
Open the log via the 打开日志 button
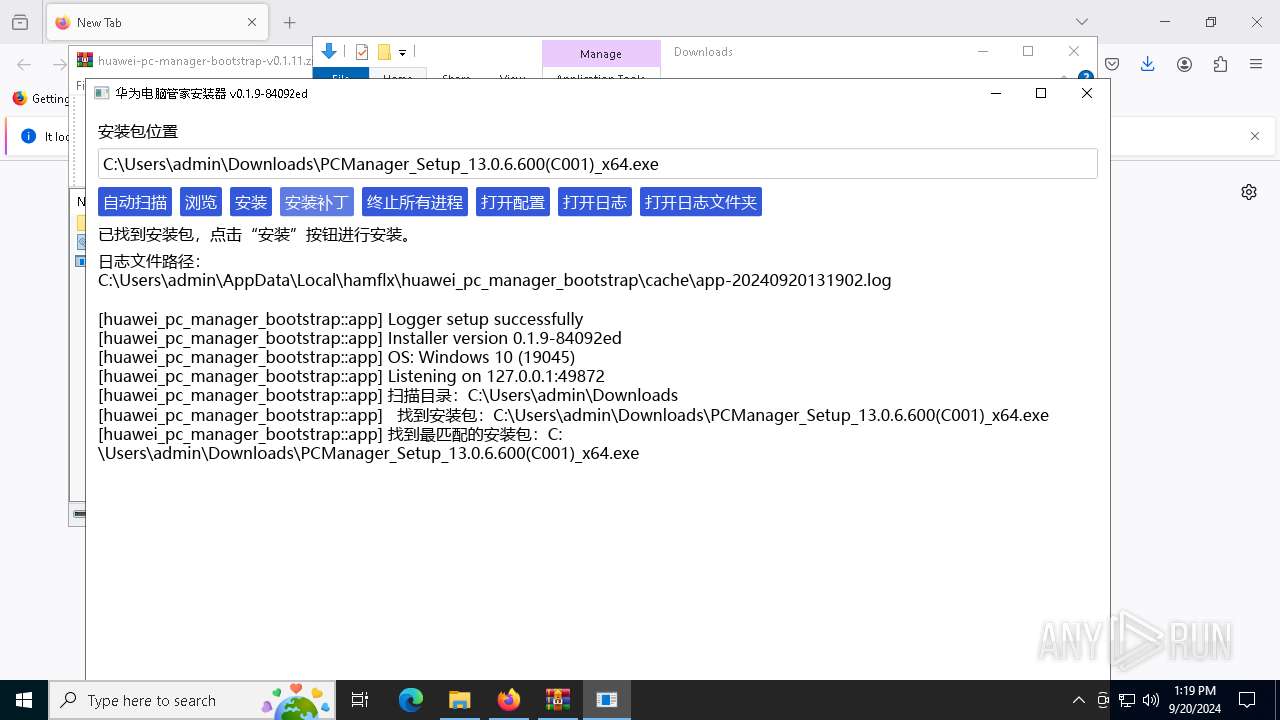click(595, 202)
